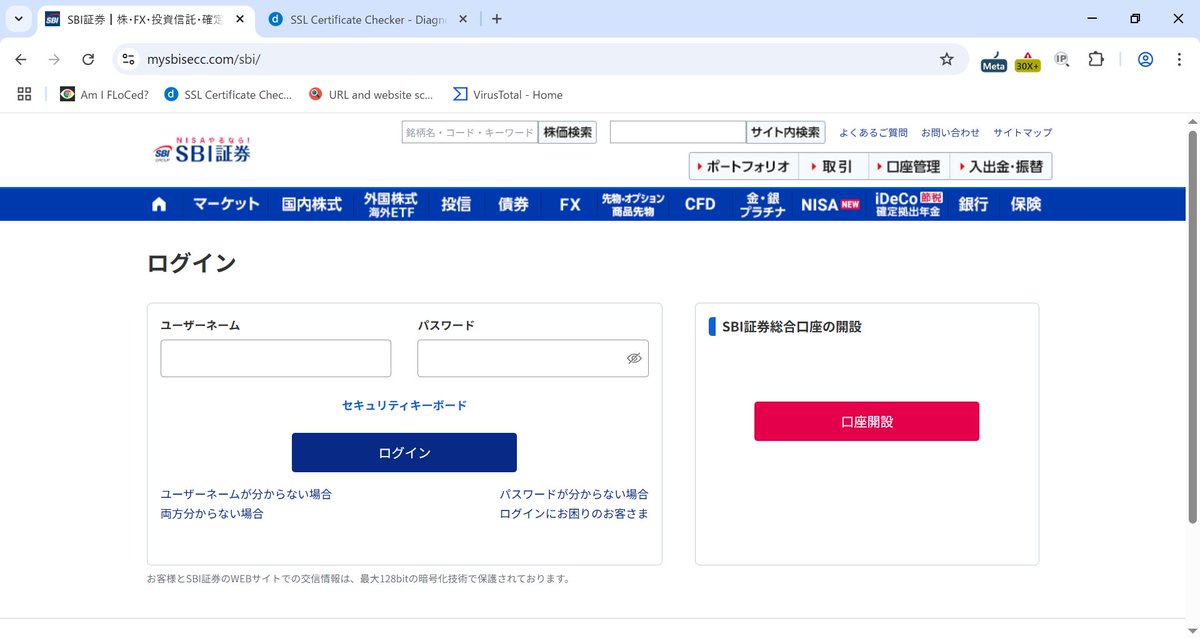Toggle password visibility eye icon
This screenshot has height=638, width=1200.
tap(634, 358)
